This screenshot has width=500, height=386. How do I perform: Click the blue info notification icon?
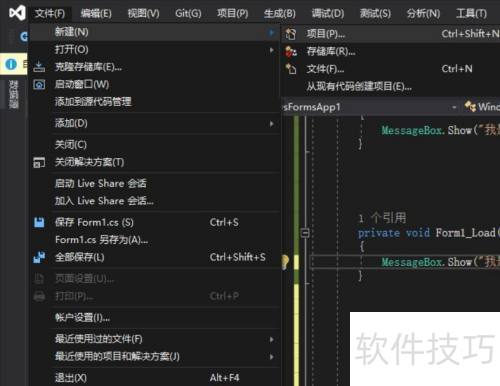[x=11, y=64]
